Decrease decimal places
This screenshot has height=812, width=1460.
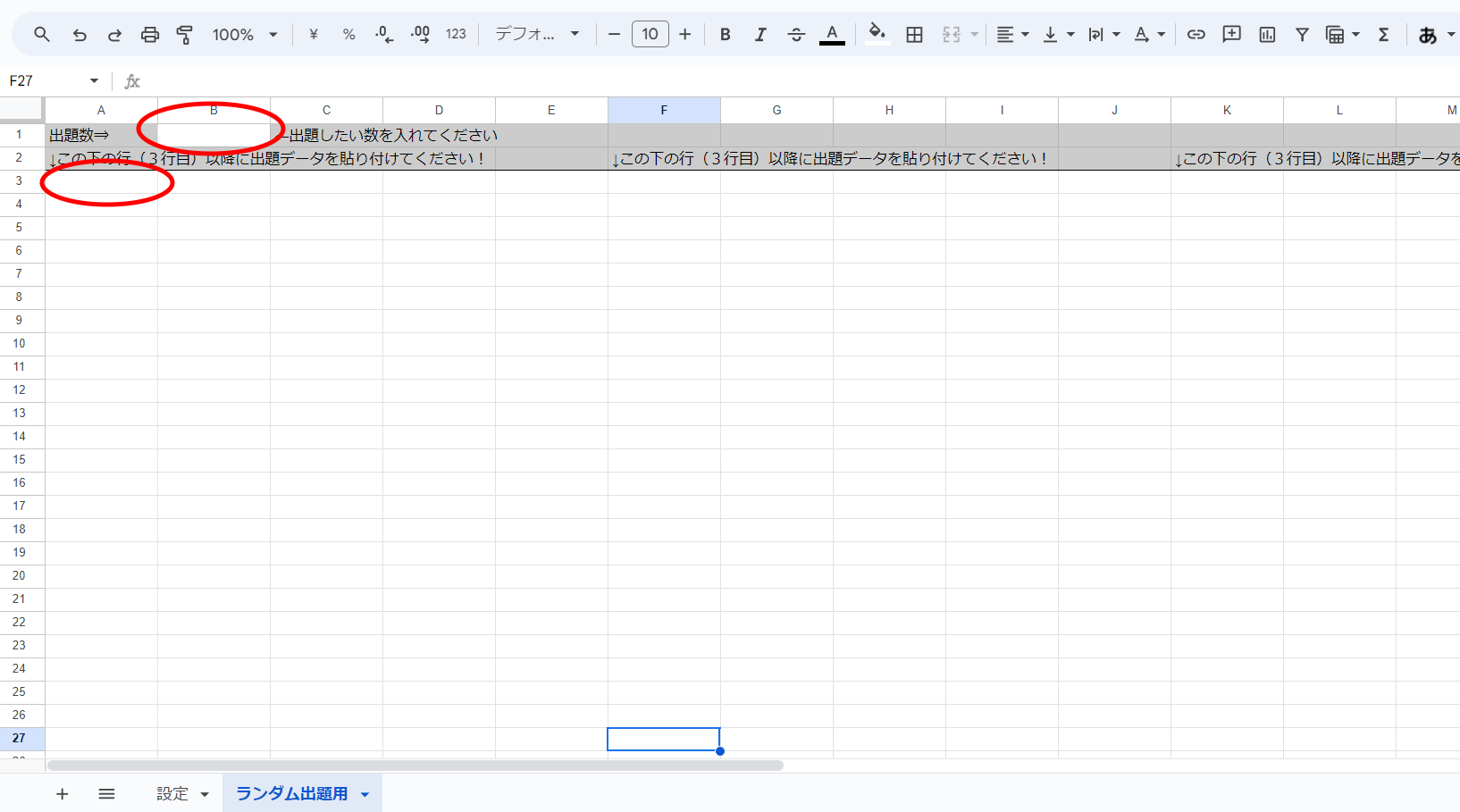pyautogui.click(x=384, y=34)
